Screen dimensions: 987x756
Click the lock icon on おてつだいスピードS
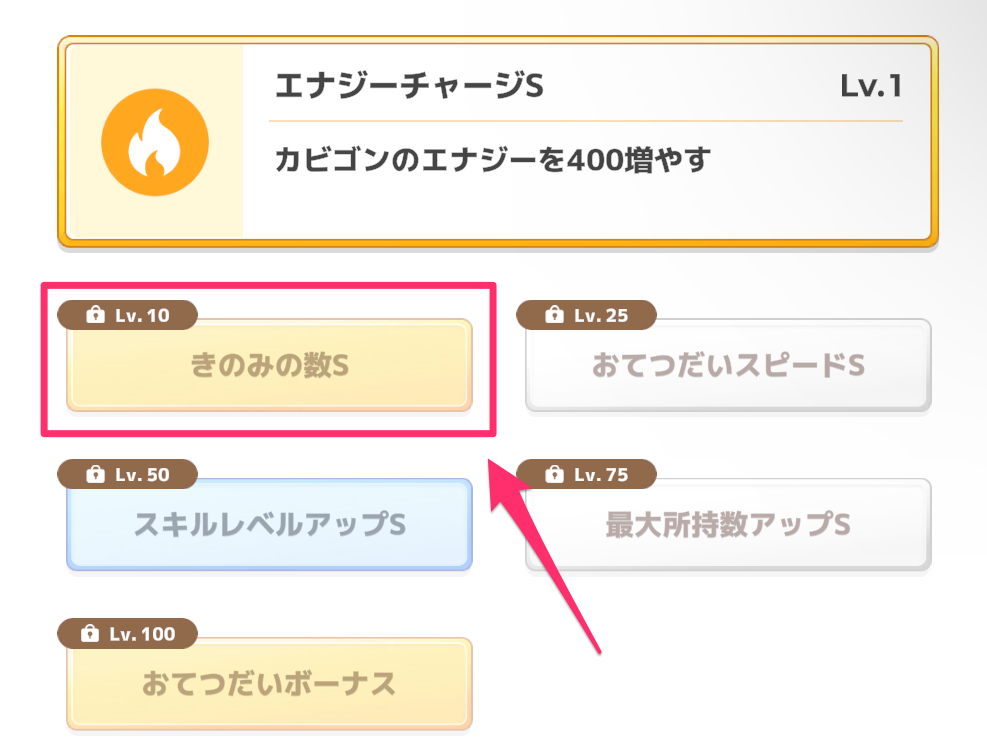(x=554, y=314)
